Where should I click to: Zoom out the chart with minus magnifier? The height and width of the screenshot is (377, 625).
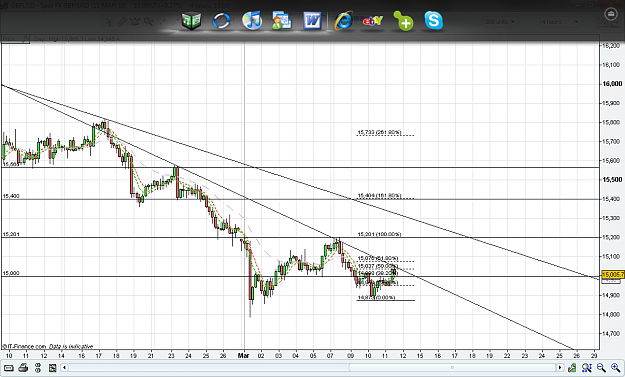[601, 367]
